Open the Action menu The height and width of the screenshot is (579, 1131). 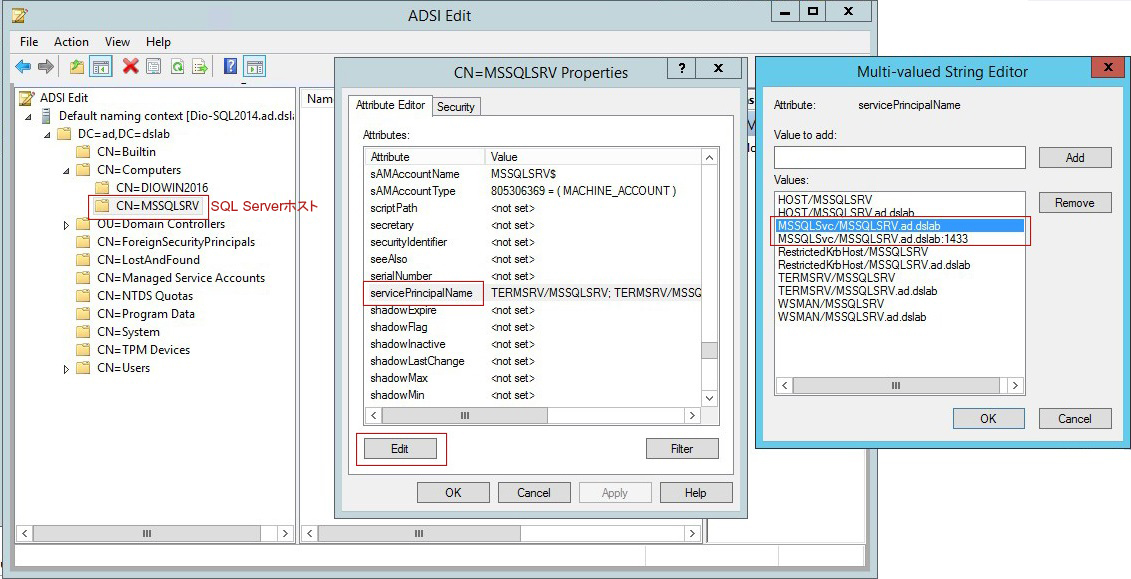click(71, 42)
